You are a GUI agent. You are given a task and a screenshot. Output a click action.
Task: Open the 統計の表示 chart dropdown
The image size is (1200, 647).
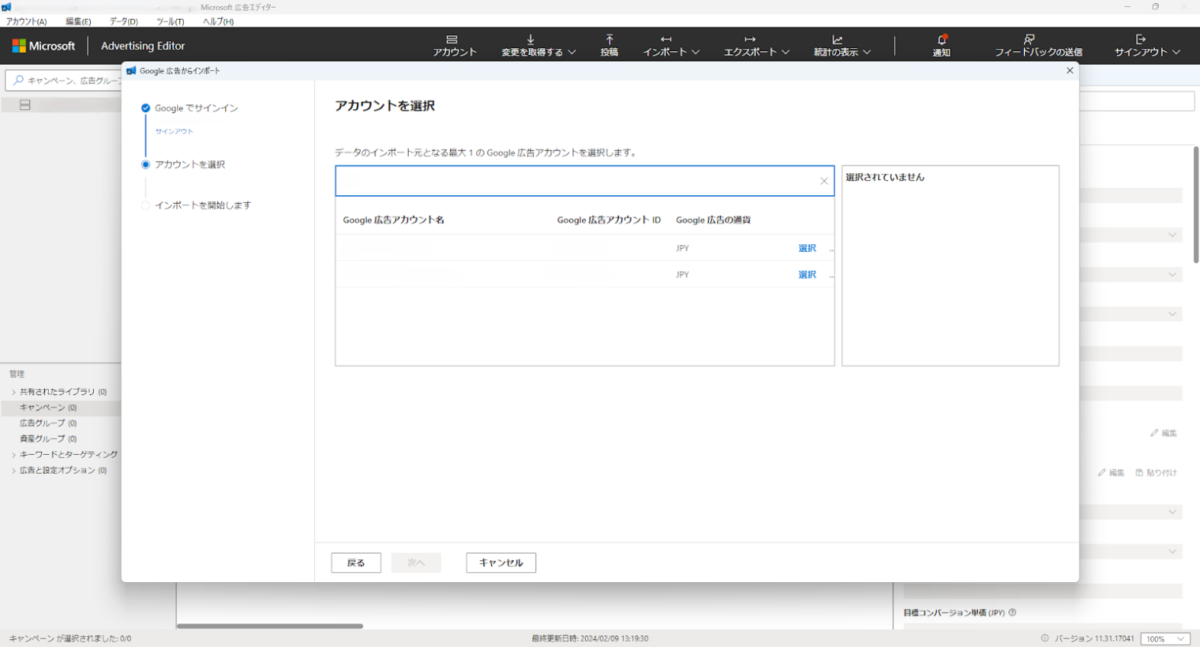point(842,45)
